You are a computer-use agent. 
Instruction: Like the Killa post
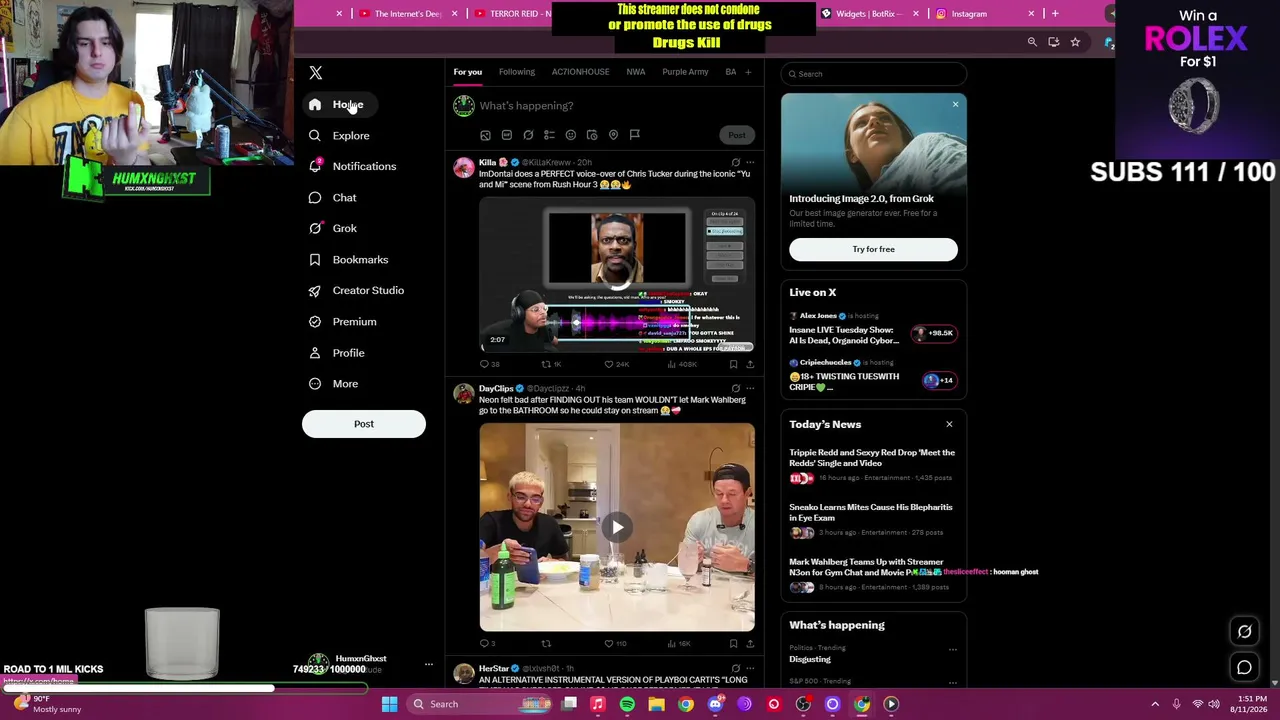click(616, 364)
